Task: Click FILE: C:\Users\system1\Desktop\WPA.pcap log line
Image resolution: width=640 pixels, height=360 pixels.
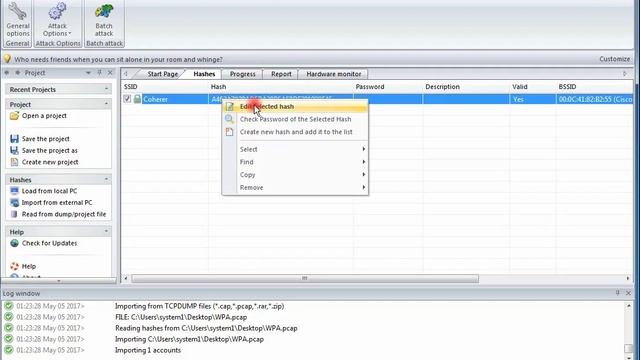Action: click(181, 317)
